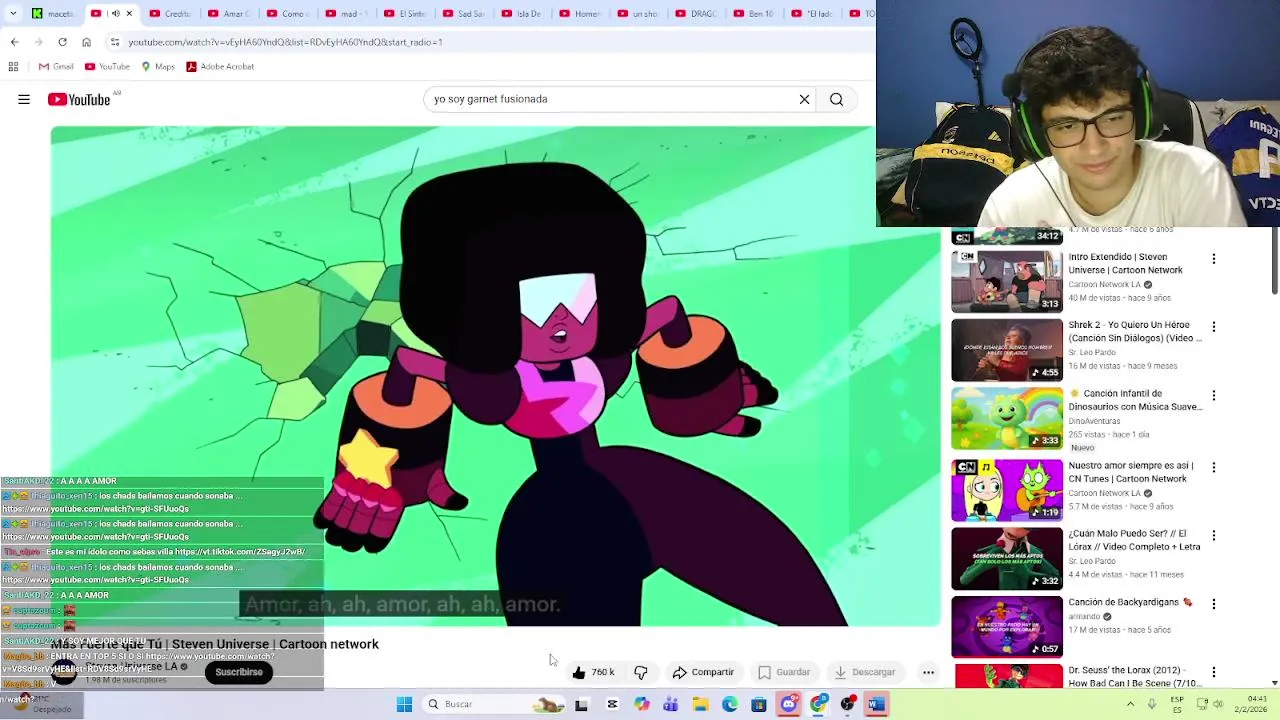Switch to the 'Credito' browser tab
This screenshot has height=720, width=1280.
(x=171, y=13)
